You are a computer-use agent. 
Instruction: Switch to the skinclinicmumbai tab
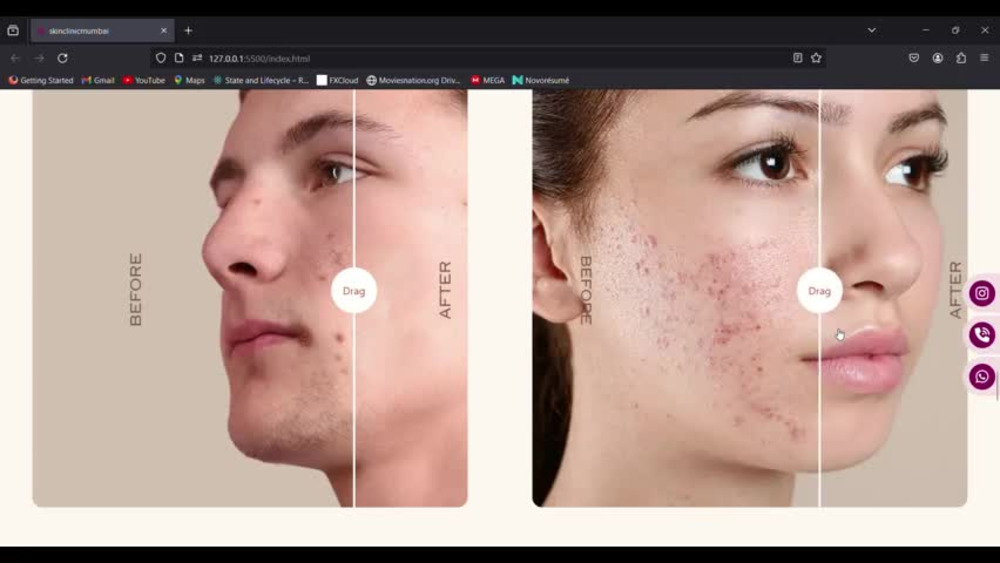click(x=102, y=31)
